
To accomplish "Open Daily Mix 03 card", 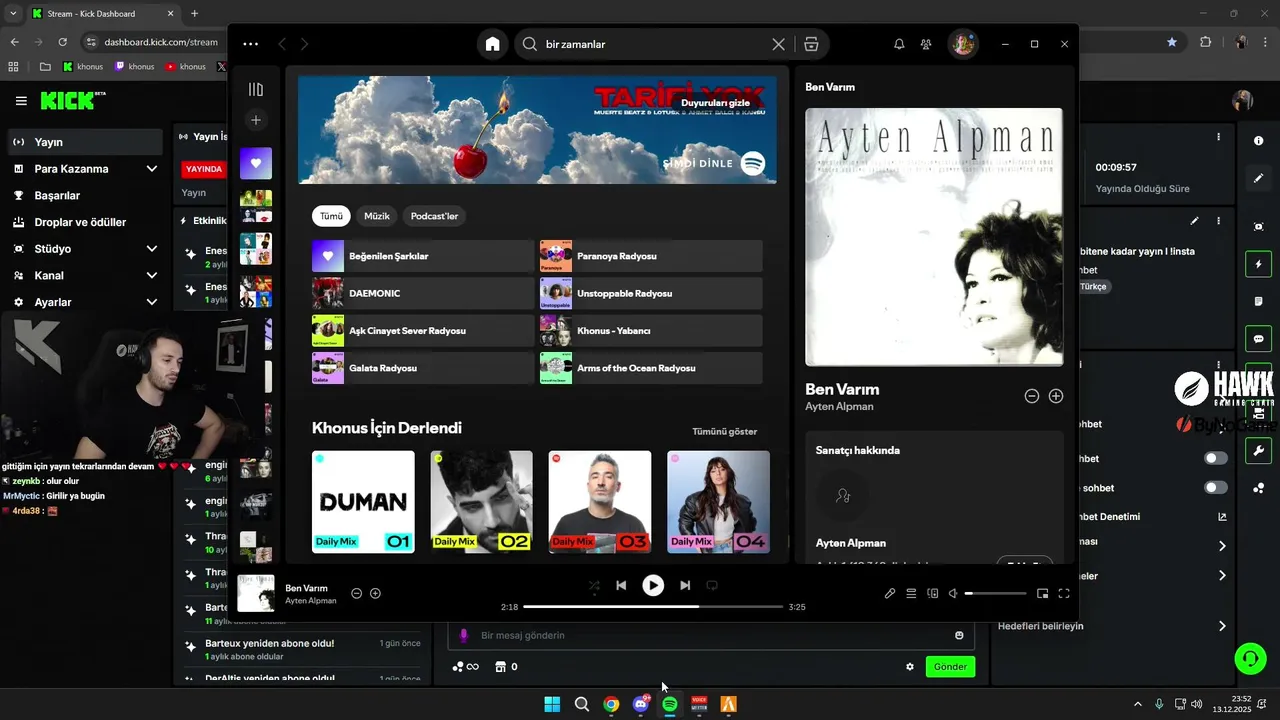I will point(600,501).
